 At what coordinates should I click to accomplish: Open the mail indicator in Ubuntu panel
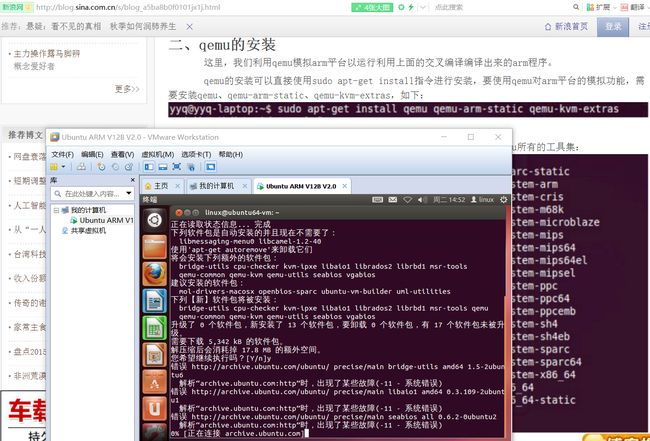(x=393, y=200)
